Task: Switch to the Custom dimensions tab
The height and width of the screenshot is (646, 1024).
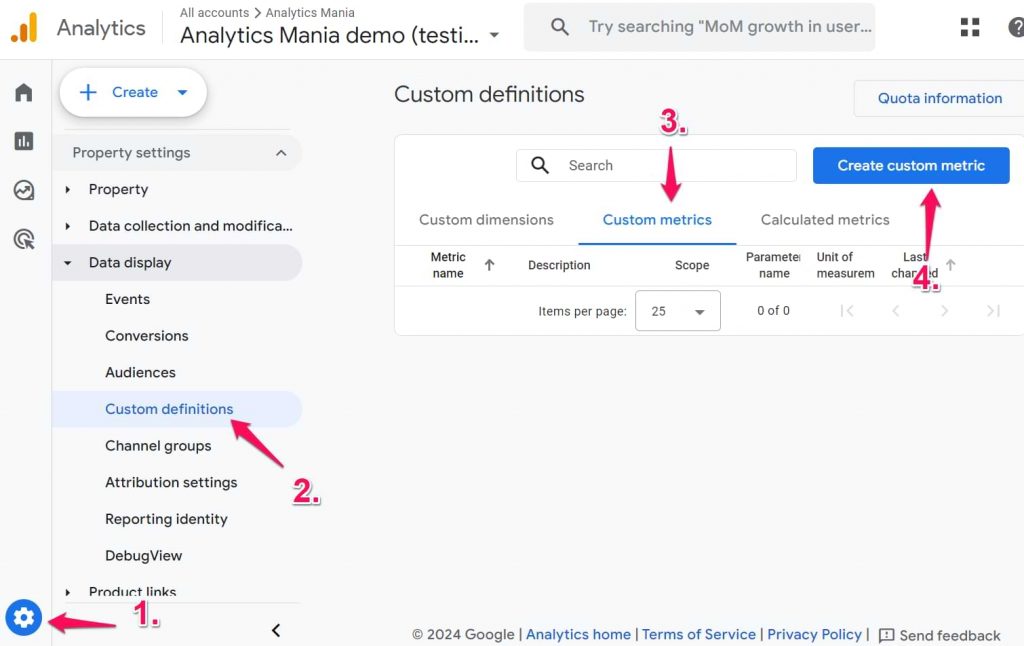Action: pyautogui.click(x=487, y=219)
